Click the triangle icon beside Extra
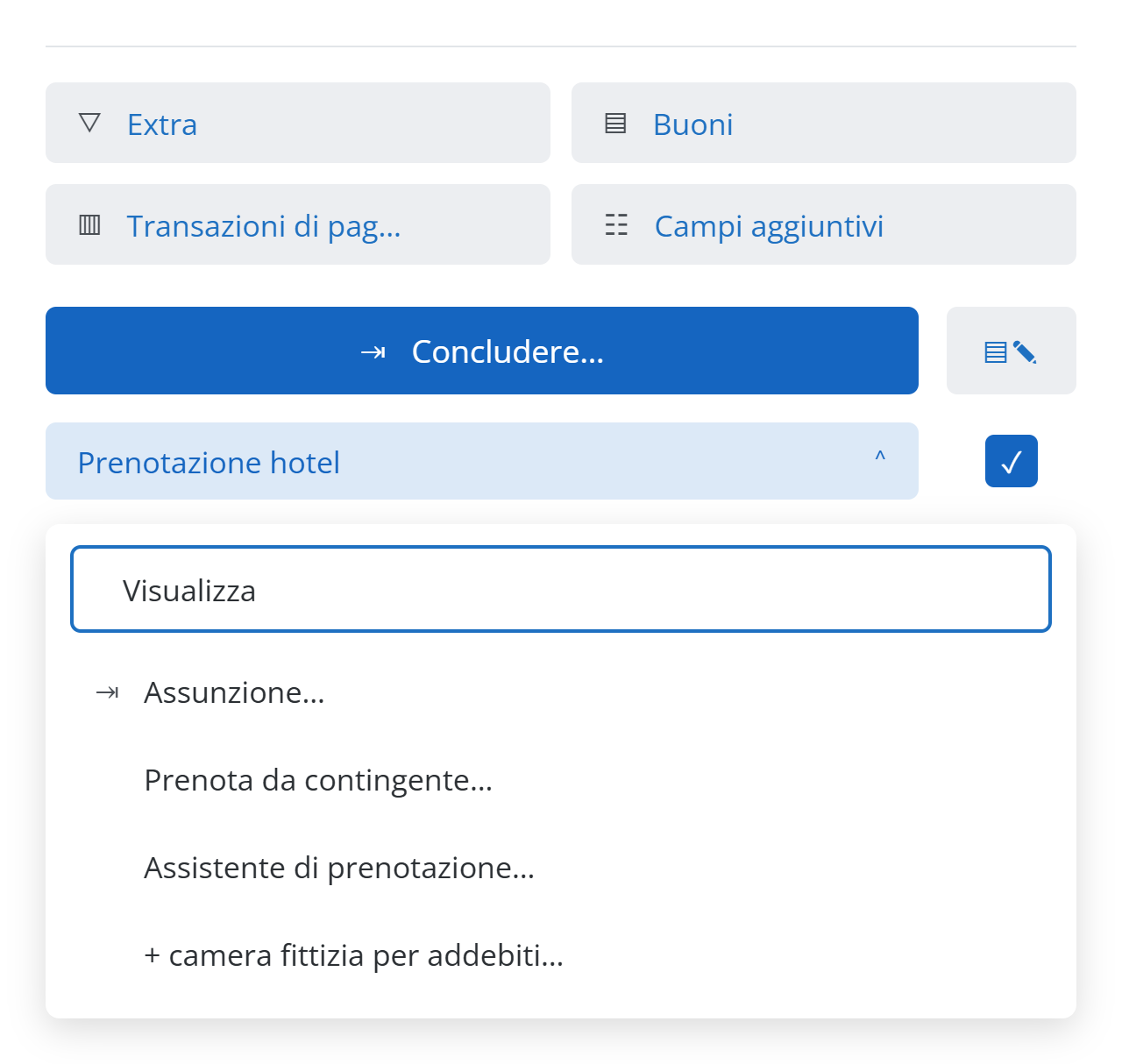1122x1064 pixels. tap(89, 123)
